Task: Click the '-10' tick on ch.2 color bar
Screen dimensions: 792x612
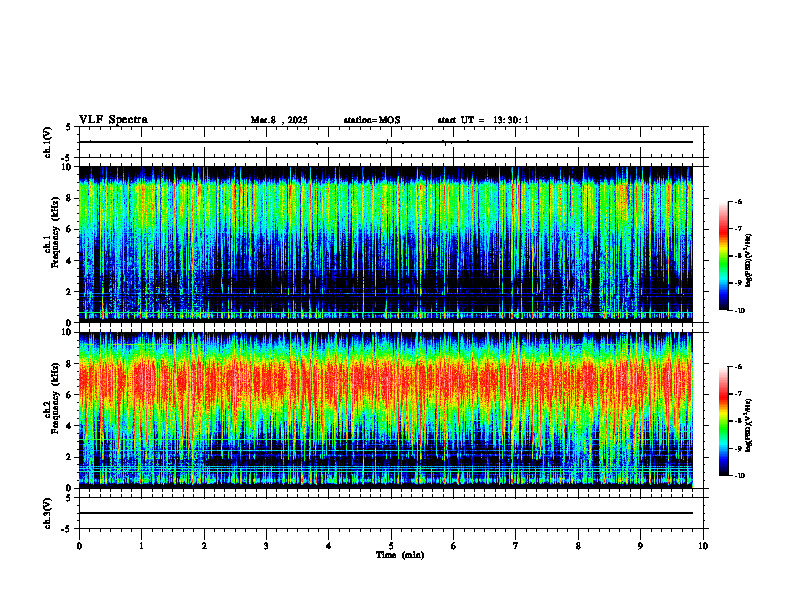Action: click(739, 476)
